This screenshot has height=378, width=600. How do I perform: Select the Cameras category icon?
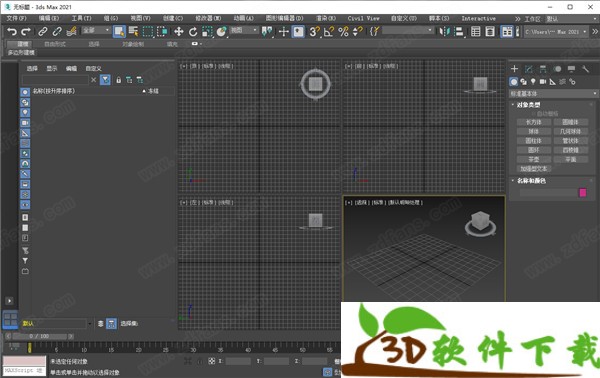pyautogui.click(x=543, y=82)
